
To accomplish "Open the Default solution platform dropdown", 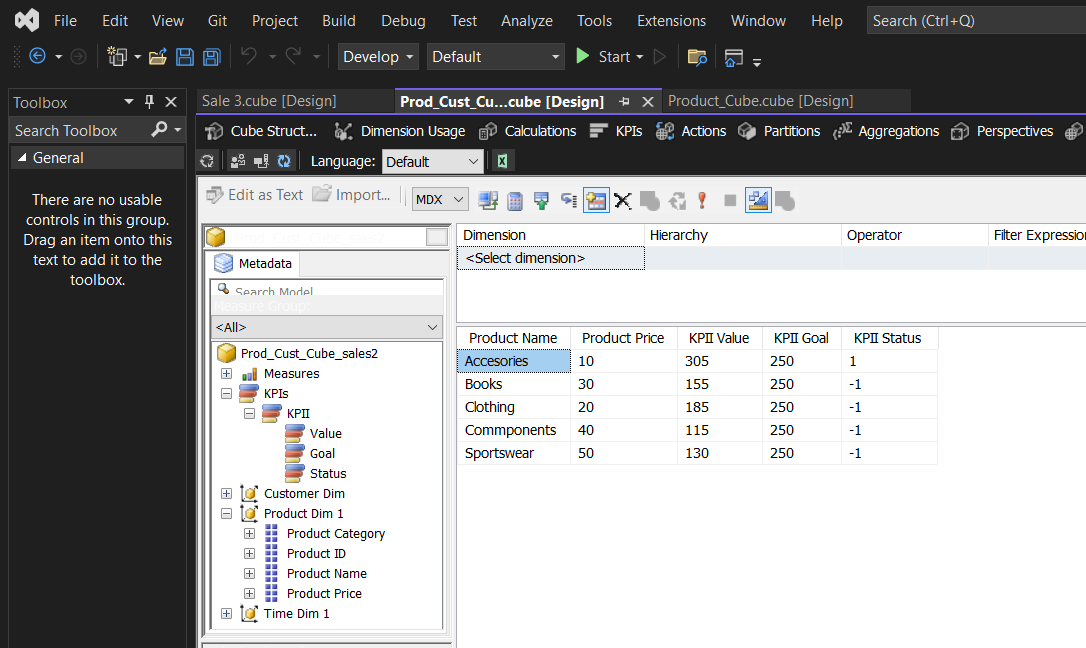I will point(495,57).
